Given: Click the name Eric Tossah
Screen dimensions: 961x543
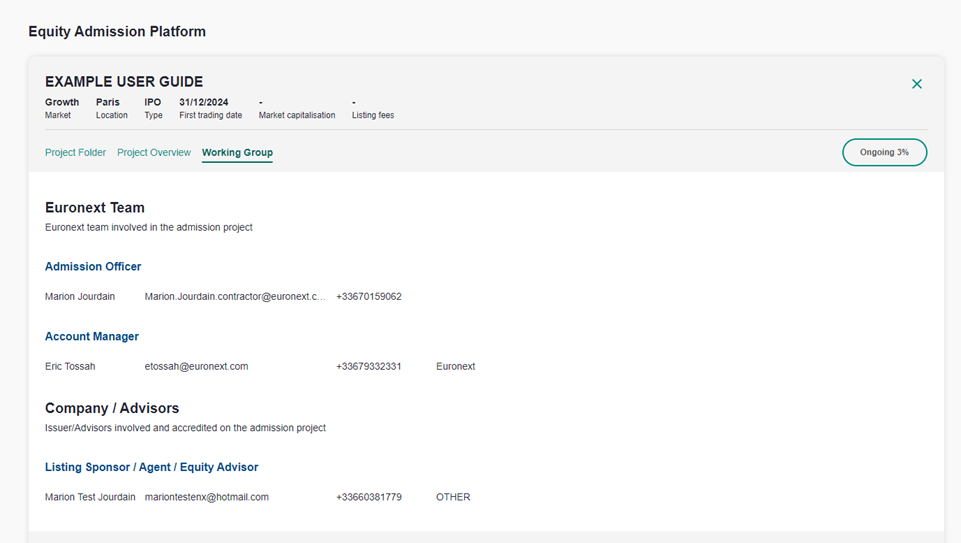Looking at the screenshot, I should point(70,366).
